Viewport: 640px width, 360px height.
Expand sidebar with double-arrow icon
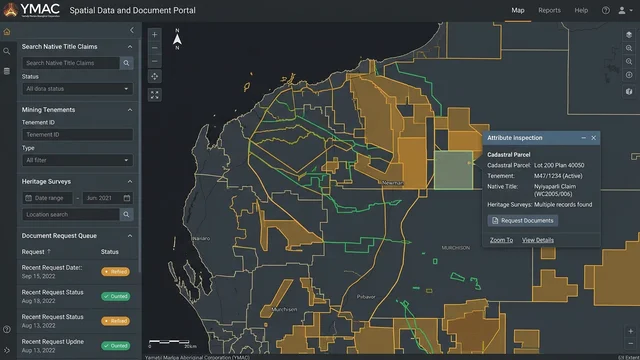click(x=7, y=350)
